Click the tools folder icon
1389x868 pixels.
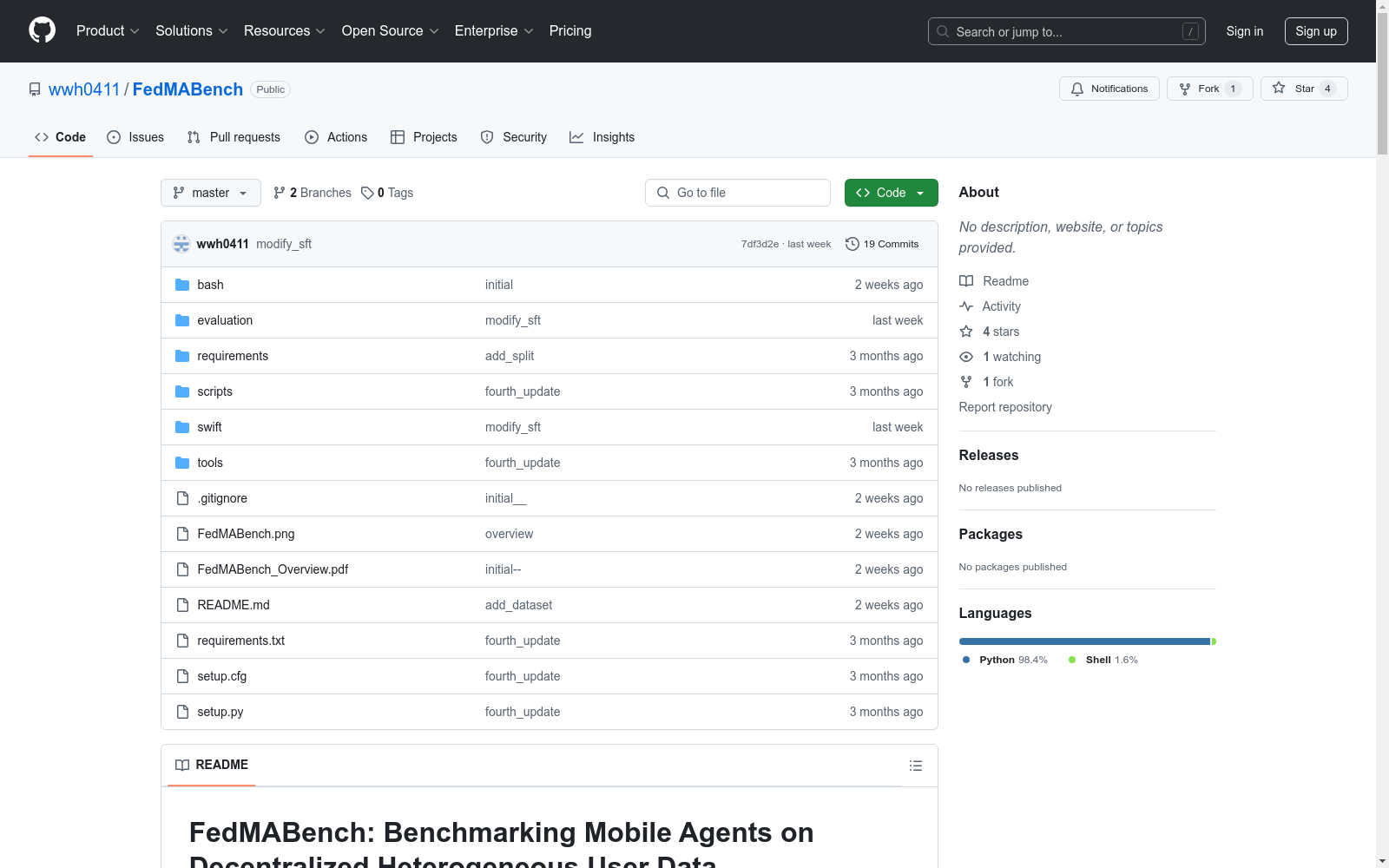[x=182, y=463]
